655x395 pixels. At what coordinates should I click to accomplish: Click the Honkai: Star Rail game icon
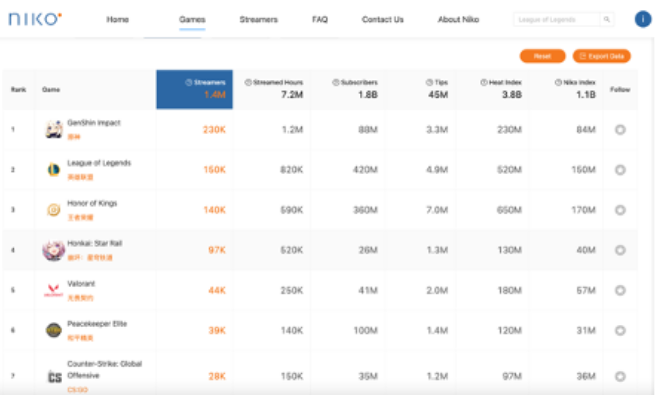tap(53, 250)
